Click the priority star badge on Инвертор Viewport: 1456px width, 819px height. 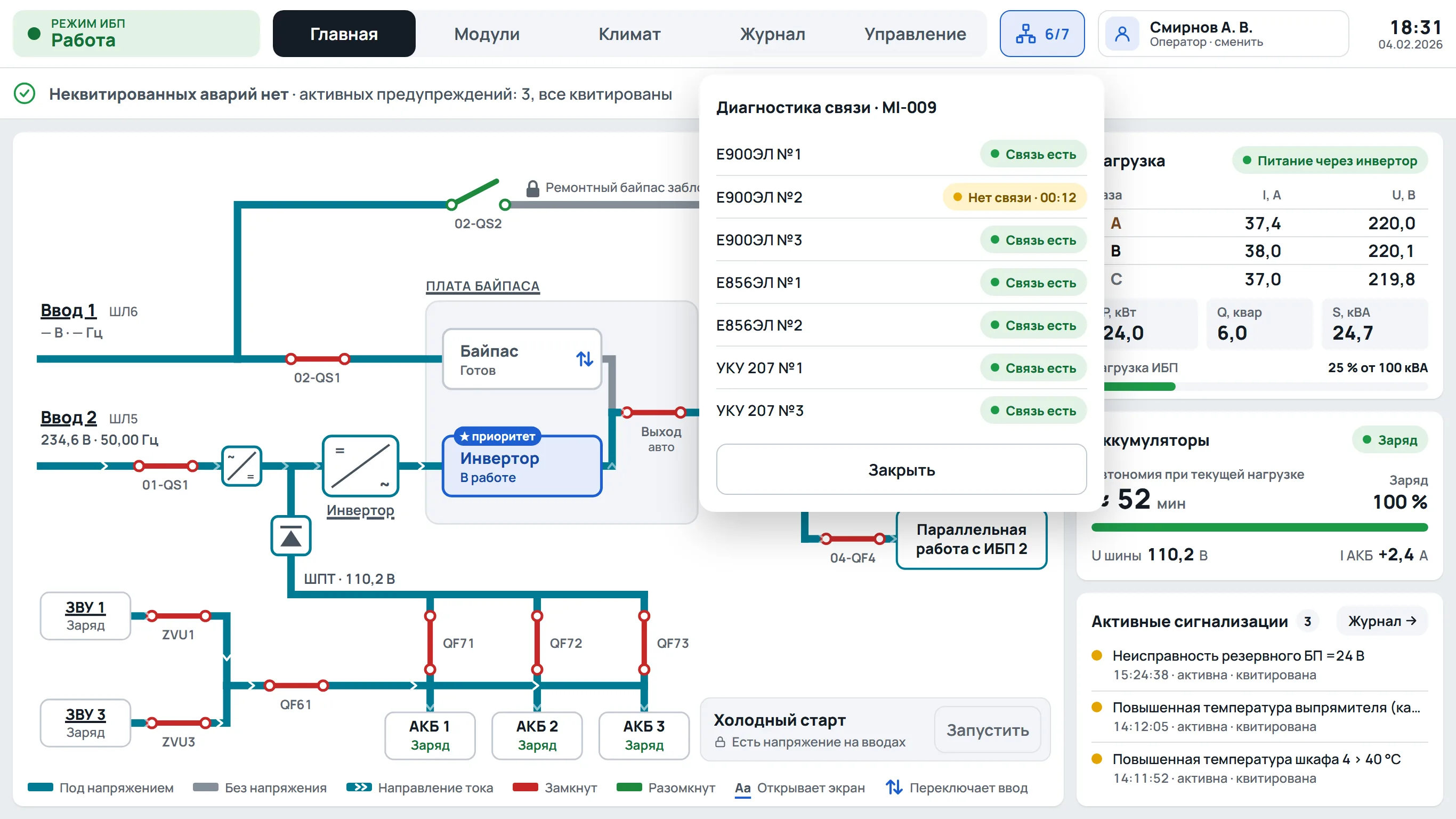pyautogui.click(x=497, y=437)
